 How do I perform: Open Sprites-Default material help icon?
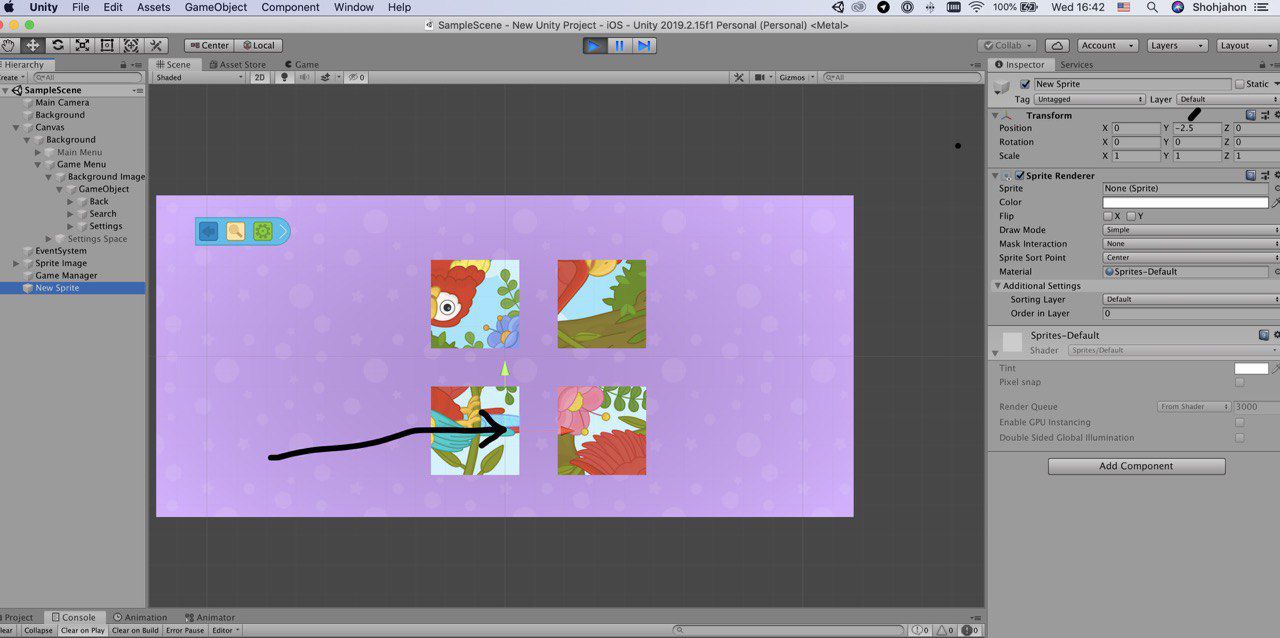1264,335
